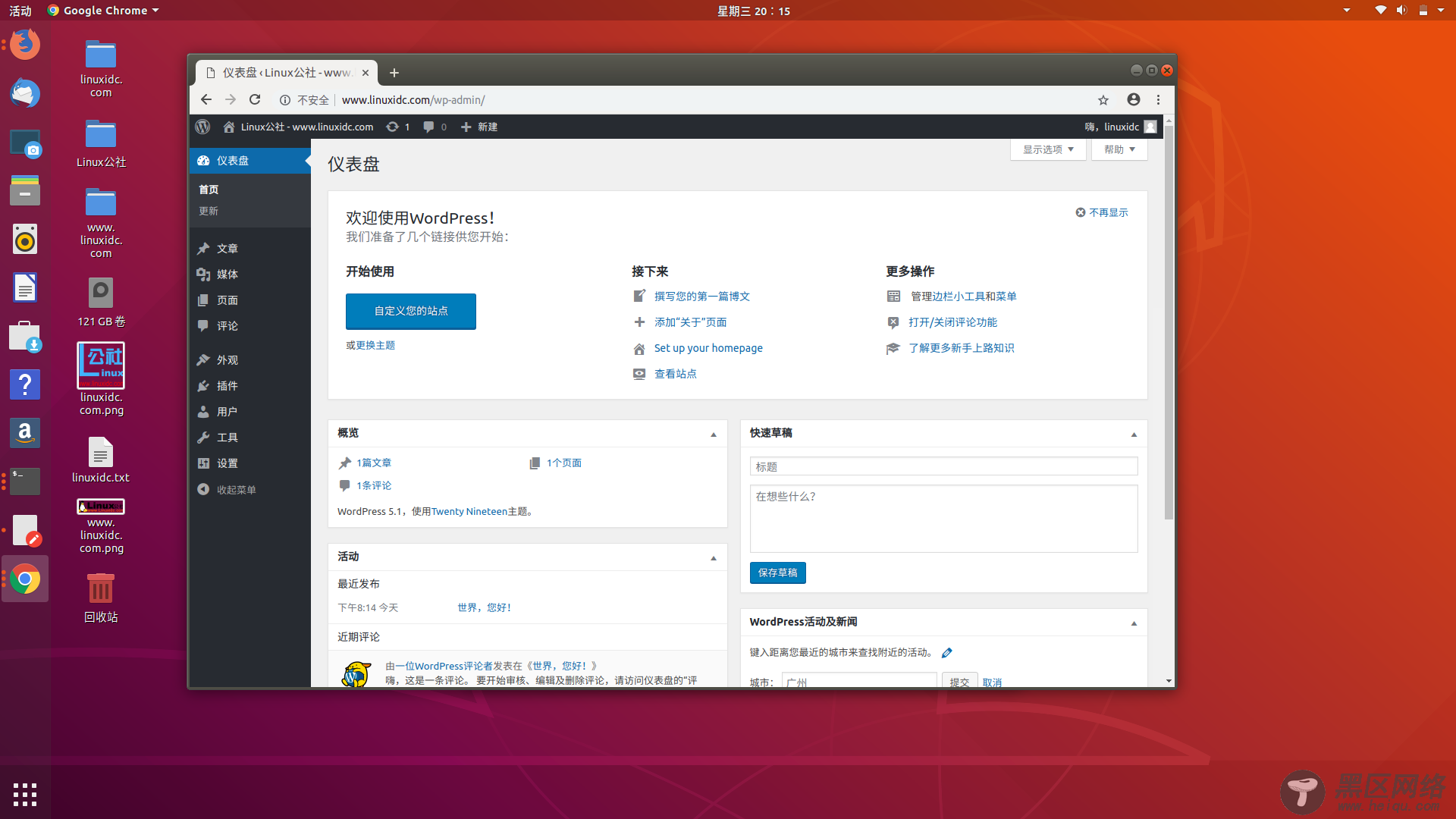Open 首页 submenu item

tap(209, 190)
